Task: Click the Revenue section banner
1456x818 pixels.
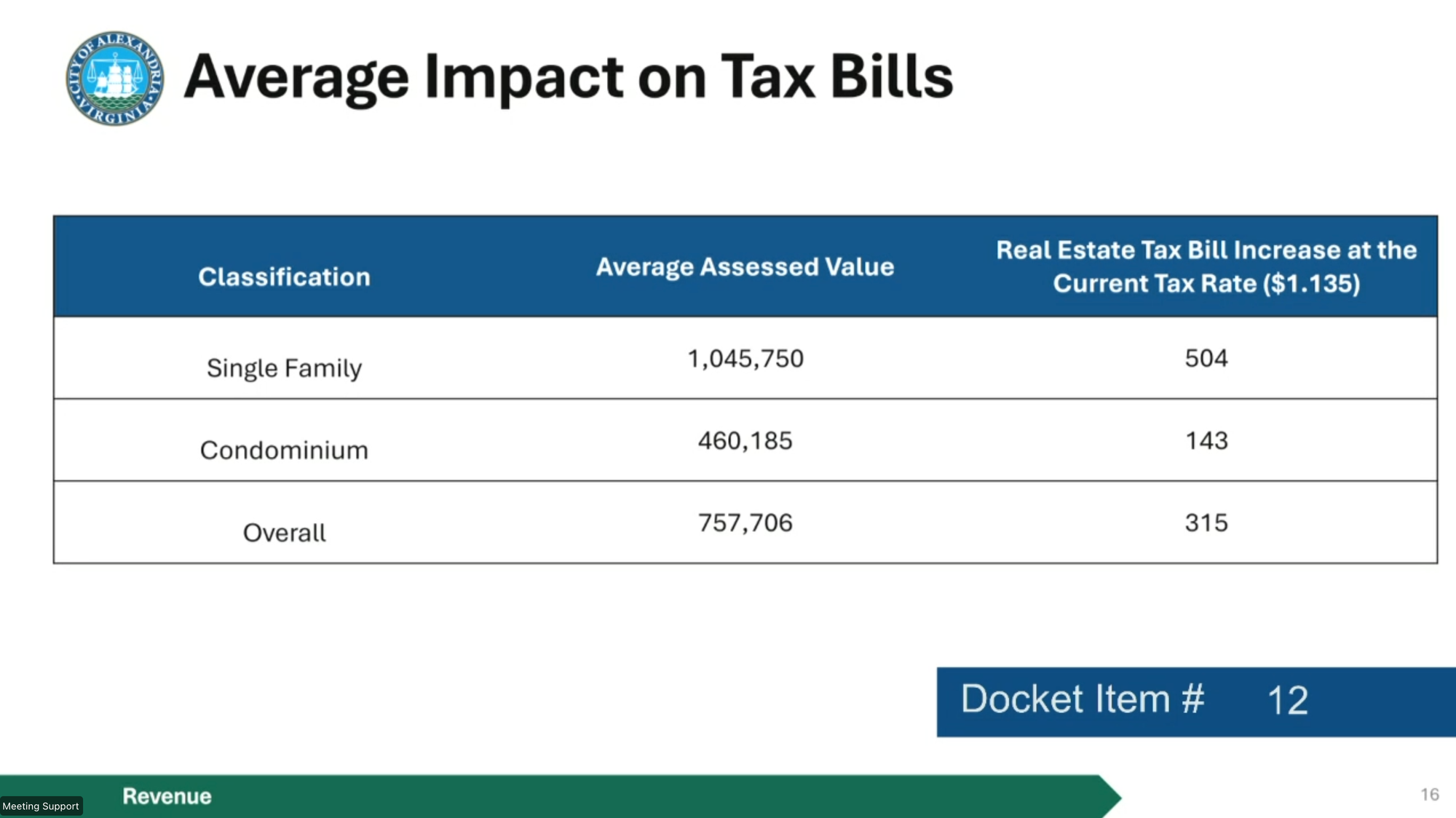Action: tap(167, 796)
